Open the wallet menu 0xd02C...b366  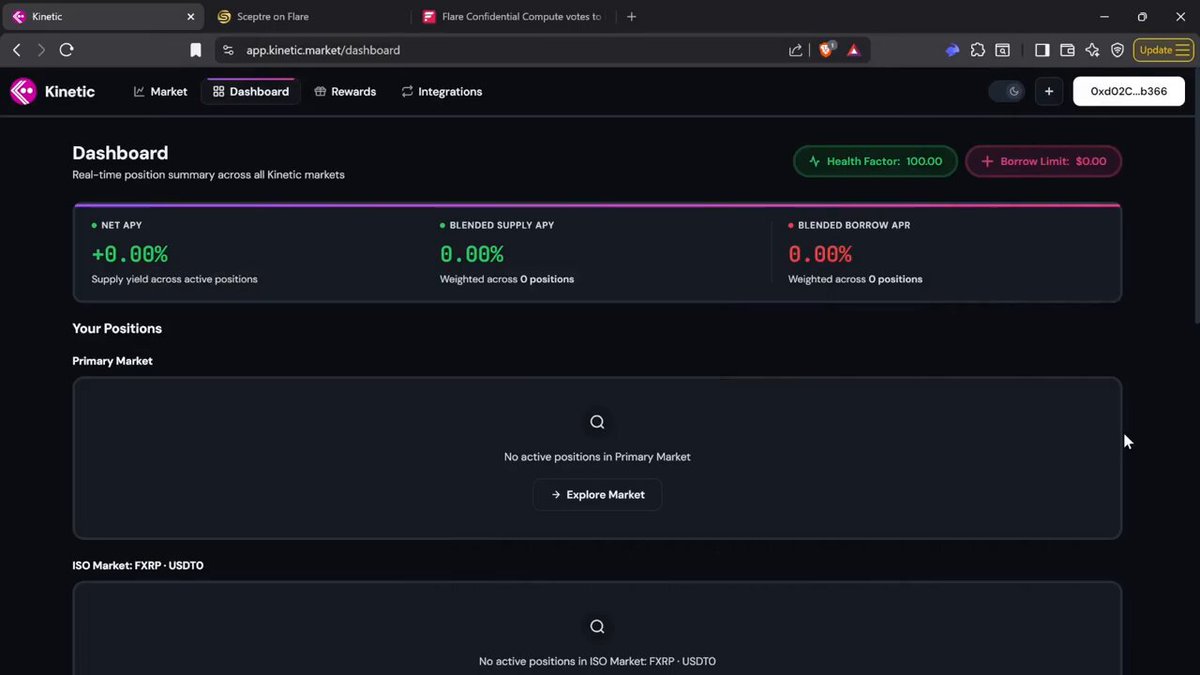coord(1129,91)
